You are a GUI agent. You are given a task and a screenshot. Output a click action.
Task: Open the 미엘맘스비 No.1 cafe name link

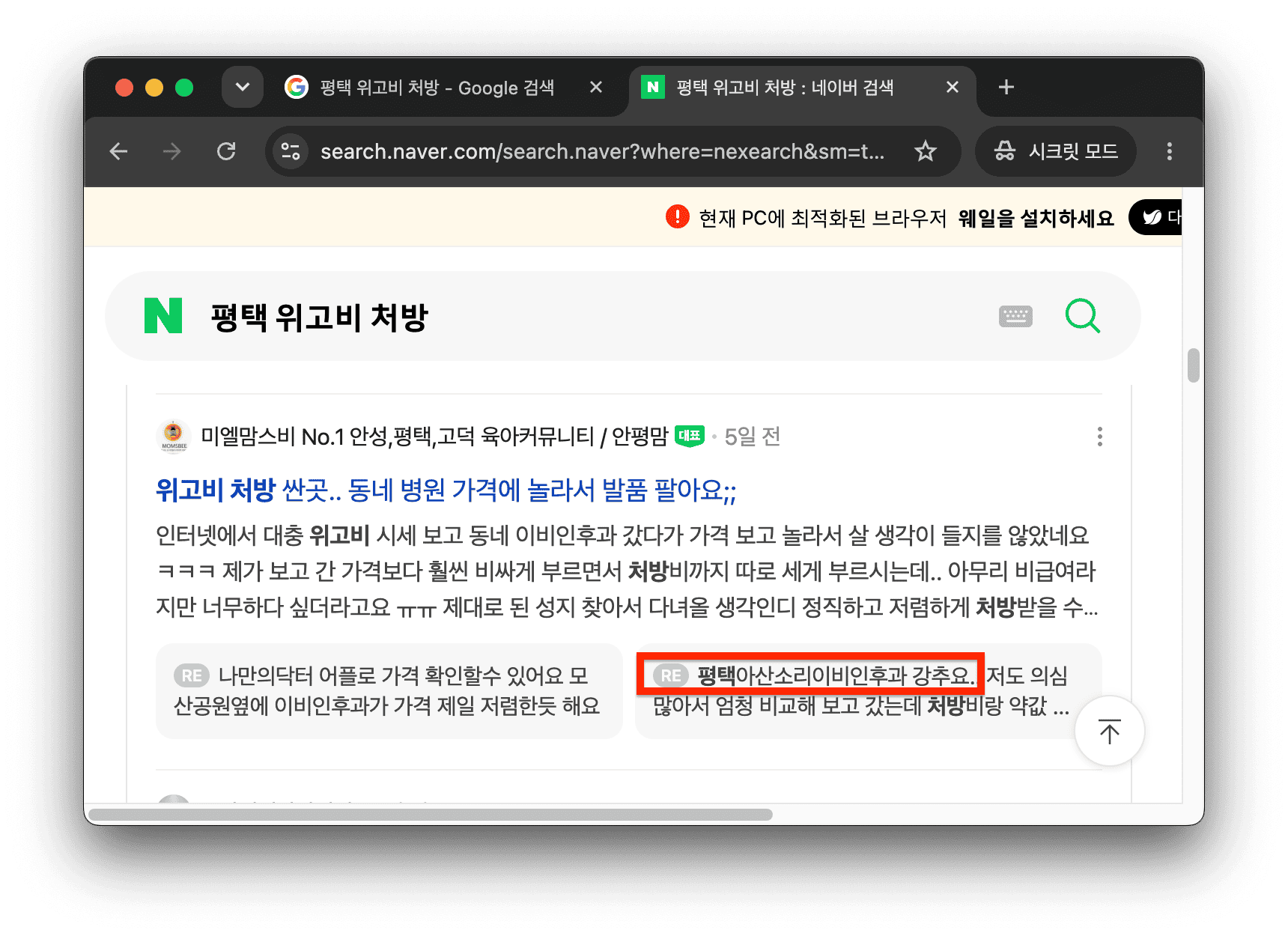click(x=434, y=437)
